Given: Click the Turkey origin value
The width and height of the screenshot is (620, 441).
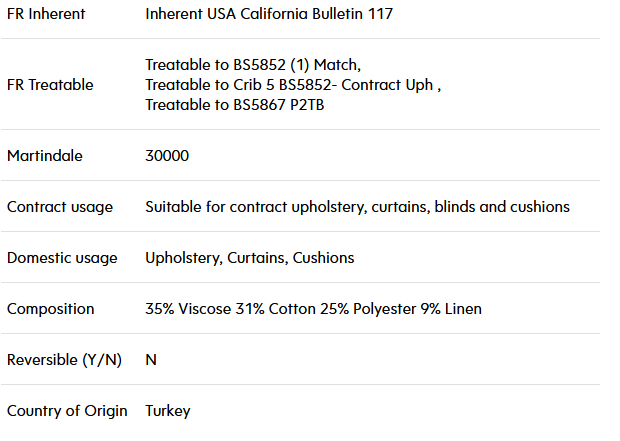Looking at the screenshot, I should point(168,411).
